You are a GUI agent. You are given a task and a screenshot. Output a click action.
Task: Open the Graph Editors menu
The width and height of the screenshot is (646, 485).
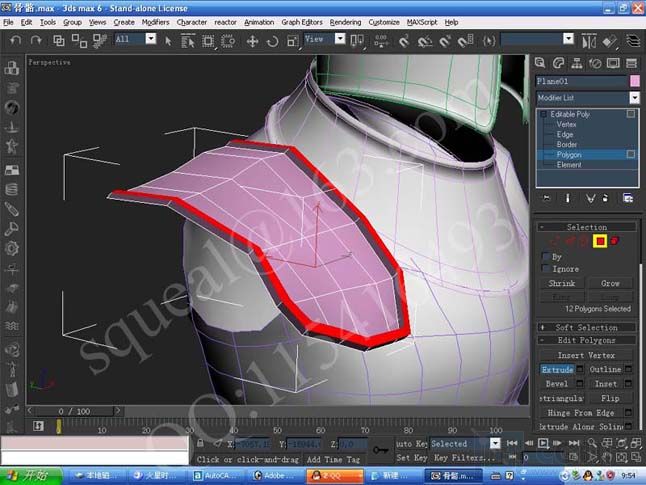pyautogui.click(x=302, y=22)
